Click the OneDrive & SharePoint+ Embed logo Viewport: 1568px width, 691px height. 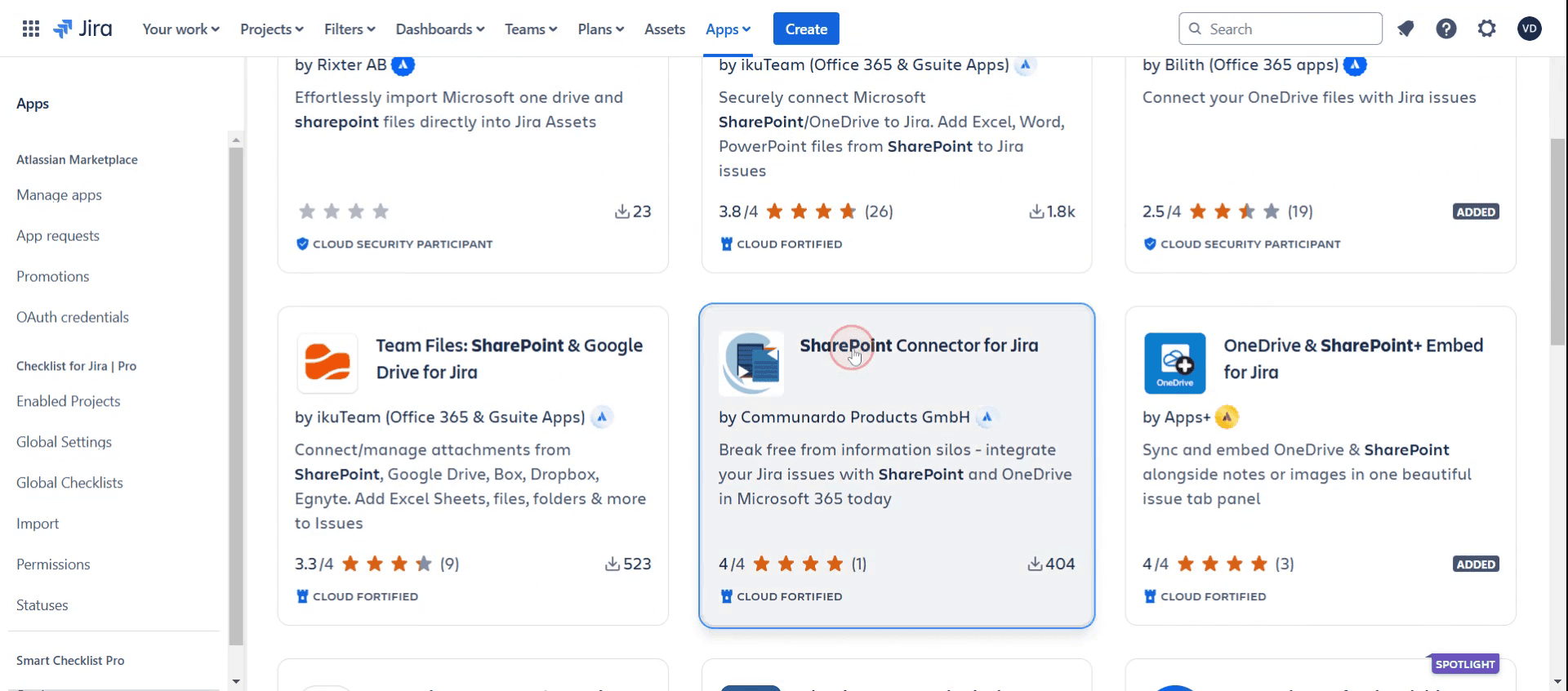pyautogui.click(x=1175, y=363)
